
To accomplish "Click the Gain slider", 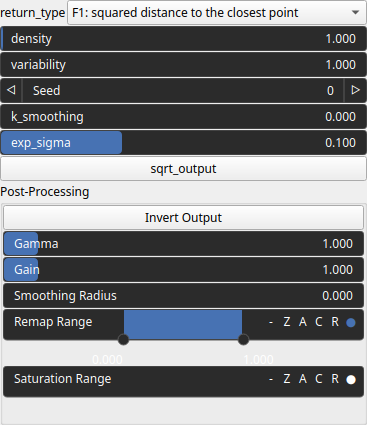I will pos(183,270).
